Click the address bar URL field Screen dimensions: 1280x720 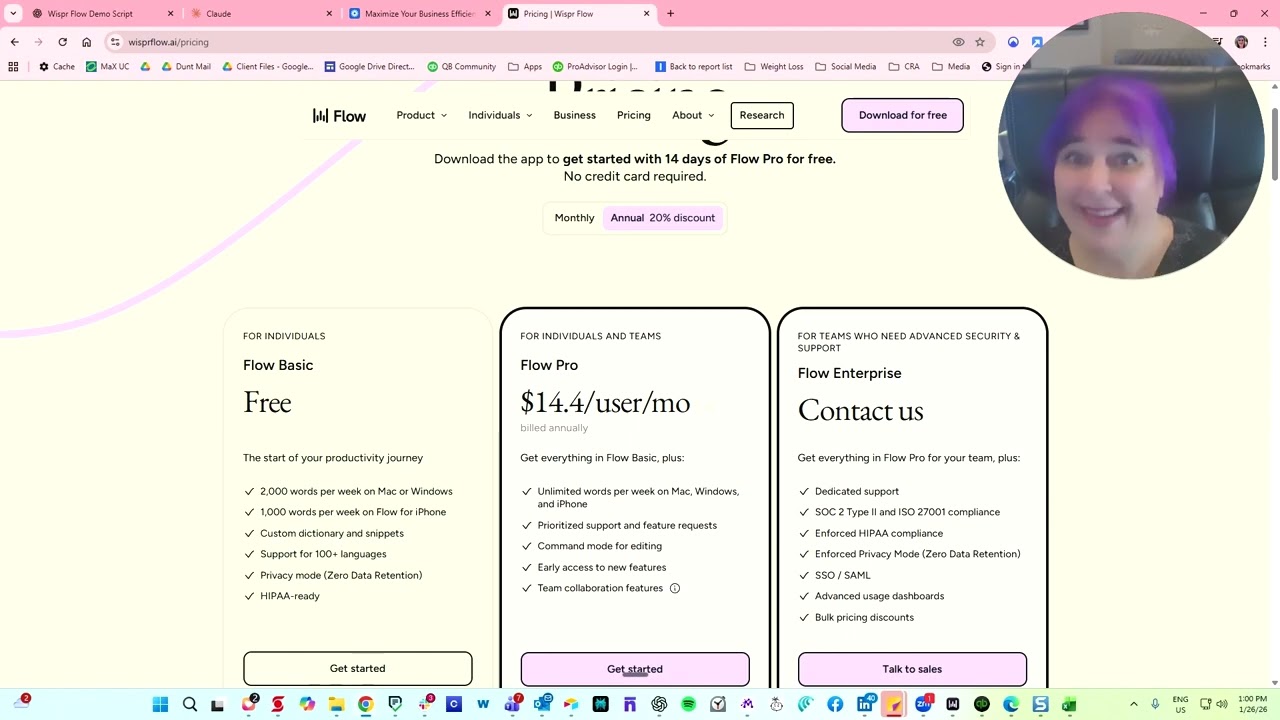pos(530,42)
